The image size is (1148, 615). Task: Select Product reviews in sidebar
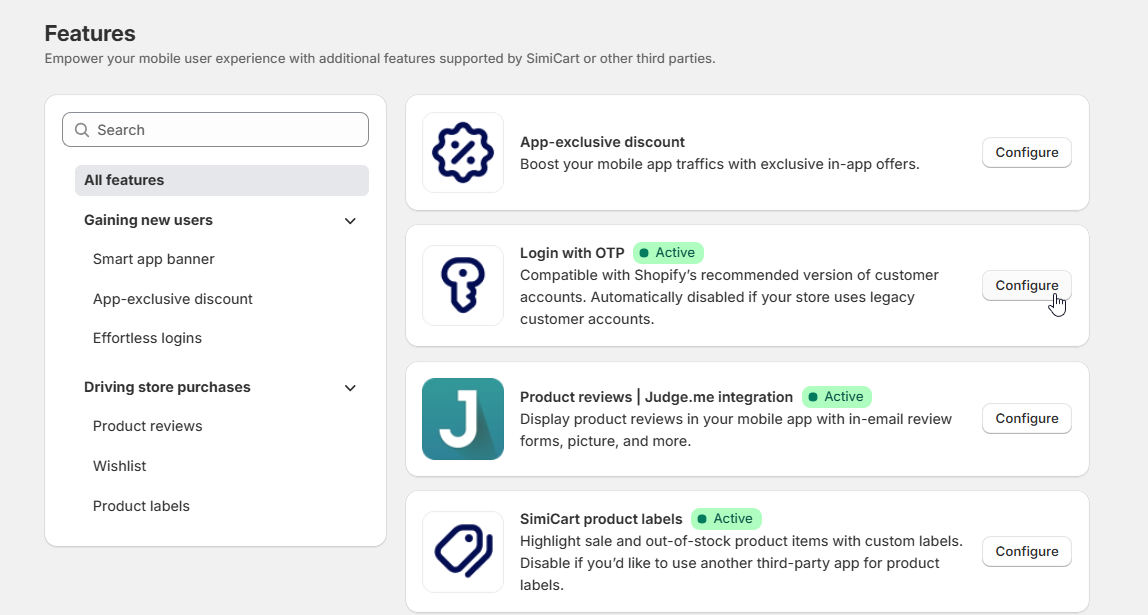pos(148,426)
